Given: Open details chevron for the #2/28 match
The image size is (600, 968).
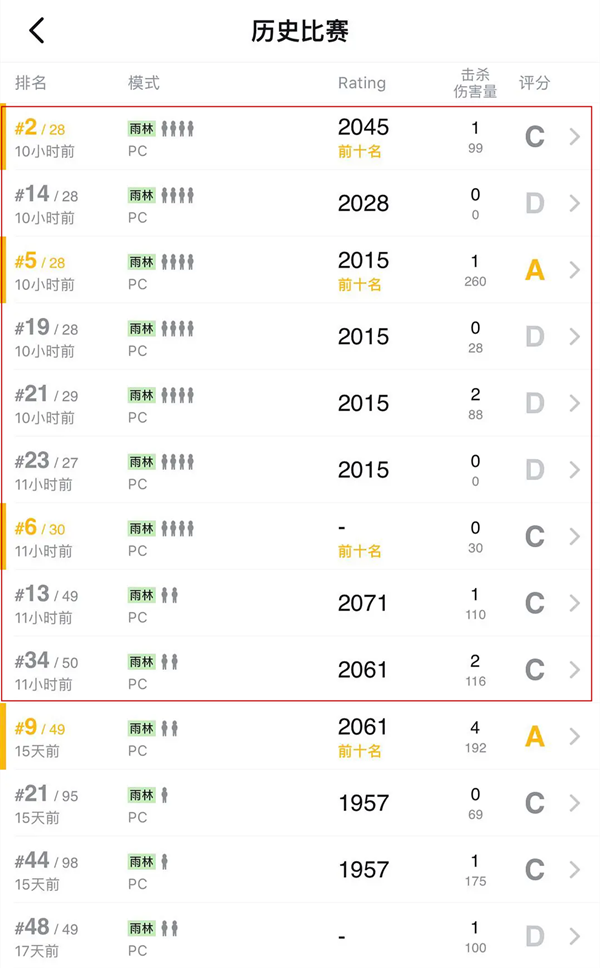Looking at the screenshot, I should pyautogui.click(x=574, y=136).
